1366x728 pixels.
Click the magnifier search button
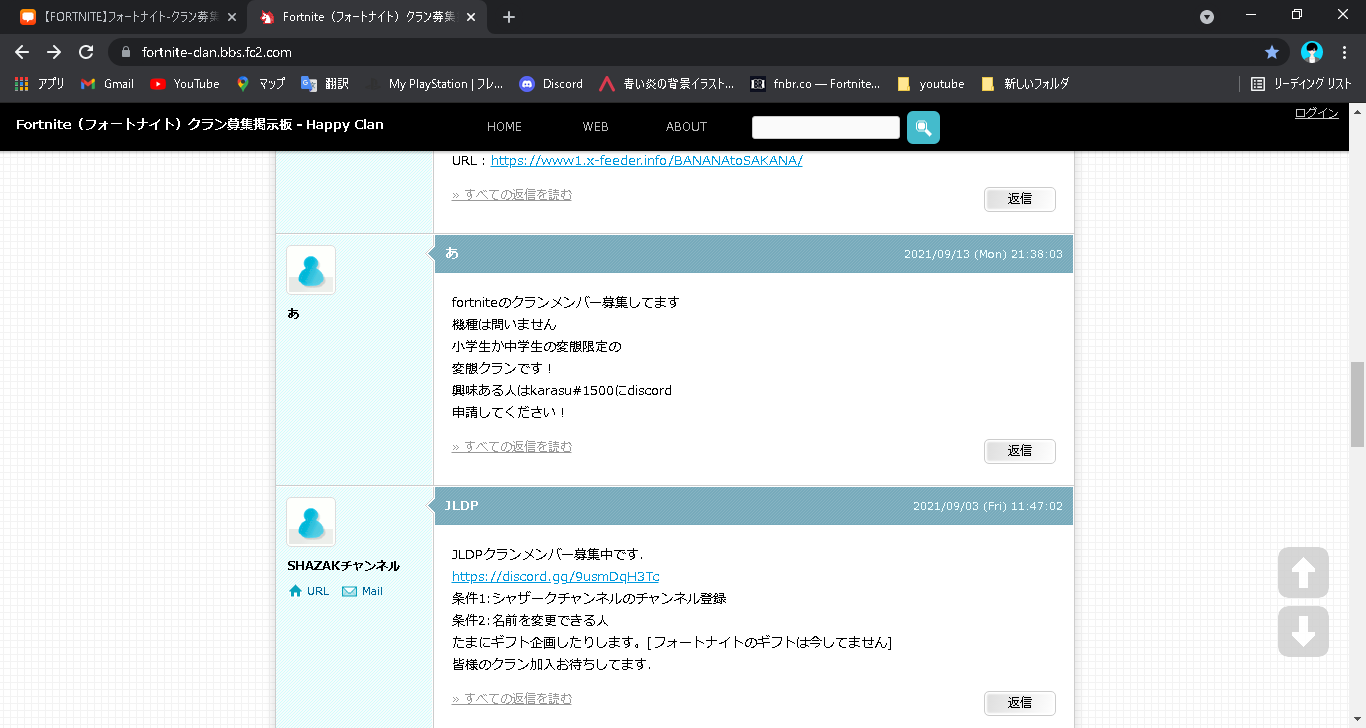[x=923, y=127]
